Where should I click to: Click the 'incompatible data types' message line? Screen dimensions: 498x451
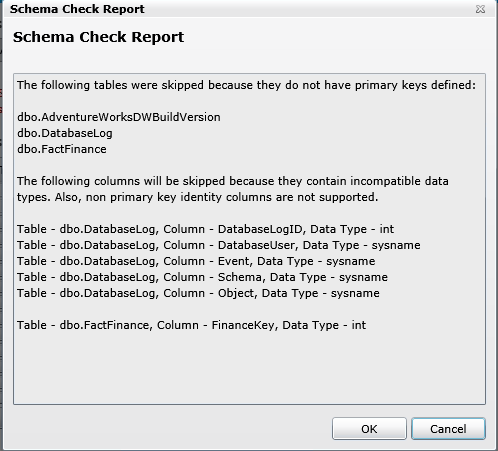pyautogui.click(x=233, y=181)
